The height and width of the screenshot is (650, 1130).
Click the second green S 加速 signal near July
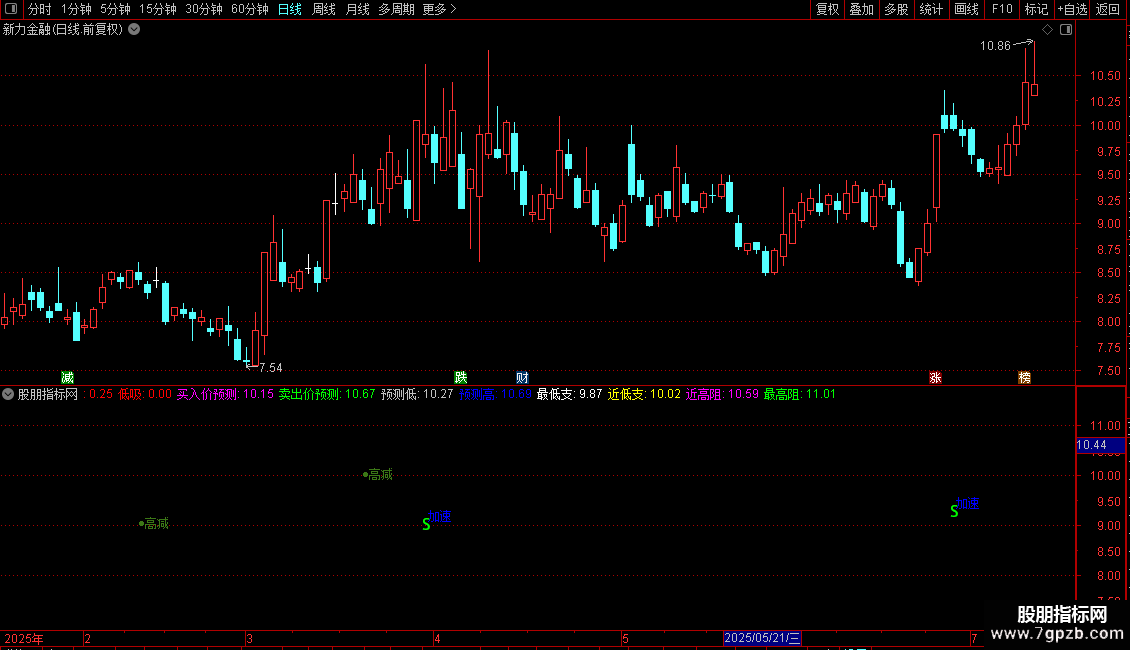click(954, 511)
